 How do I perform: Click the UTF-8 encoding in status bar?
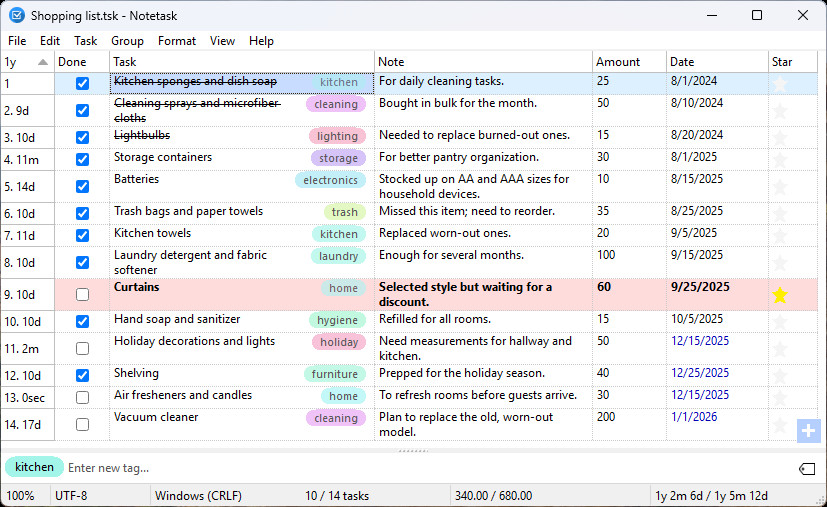coord(71,496)
